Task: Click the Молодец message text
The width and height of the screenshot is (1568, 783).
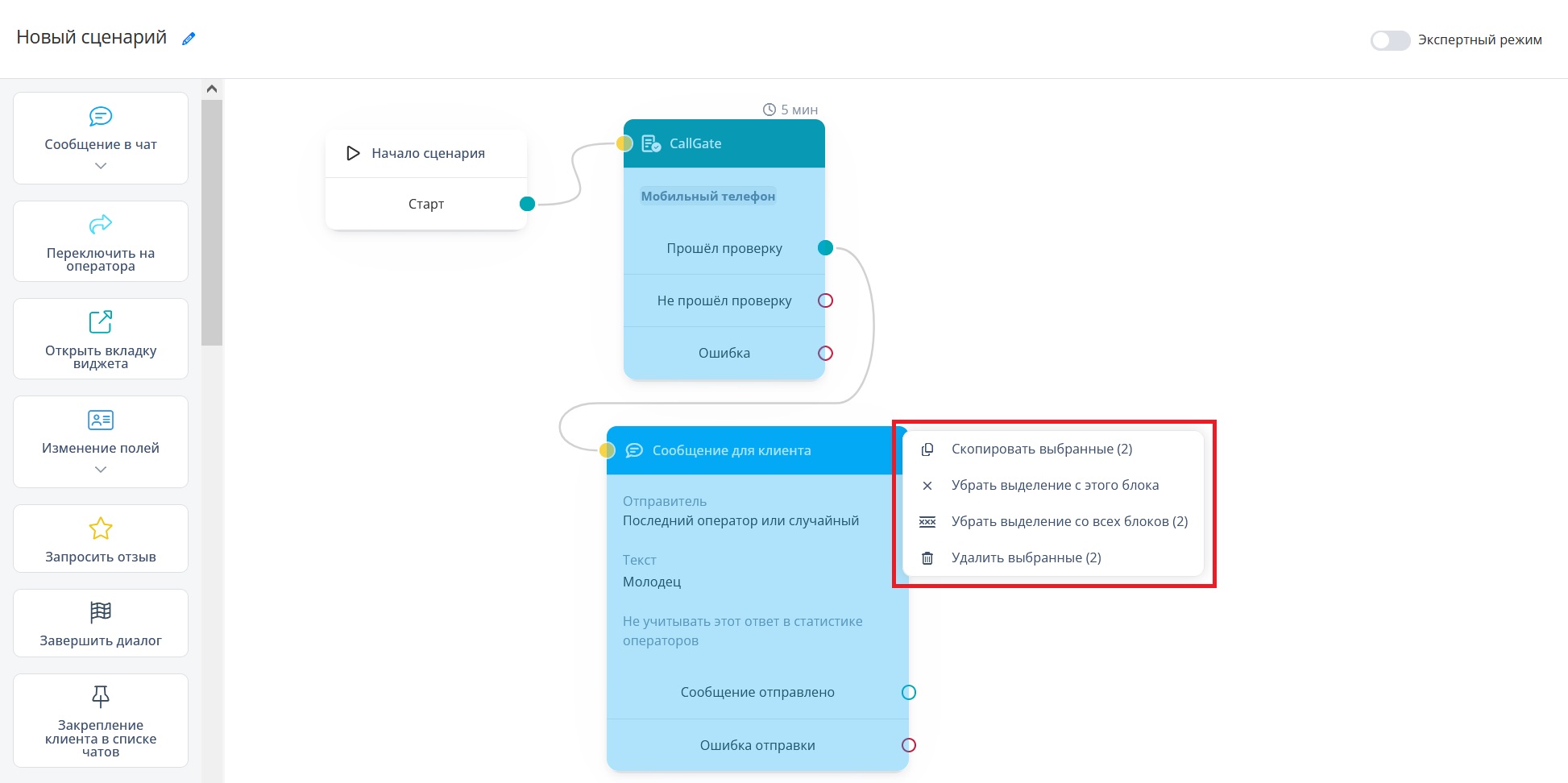Action: 652,582
